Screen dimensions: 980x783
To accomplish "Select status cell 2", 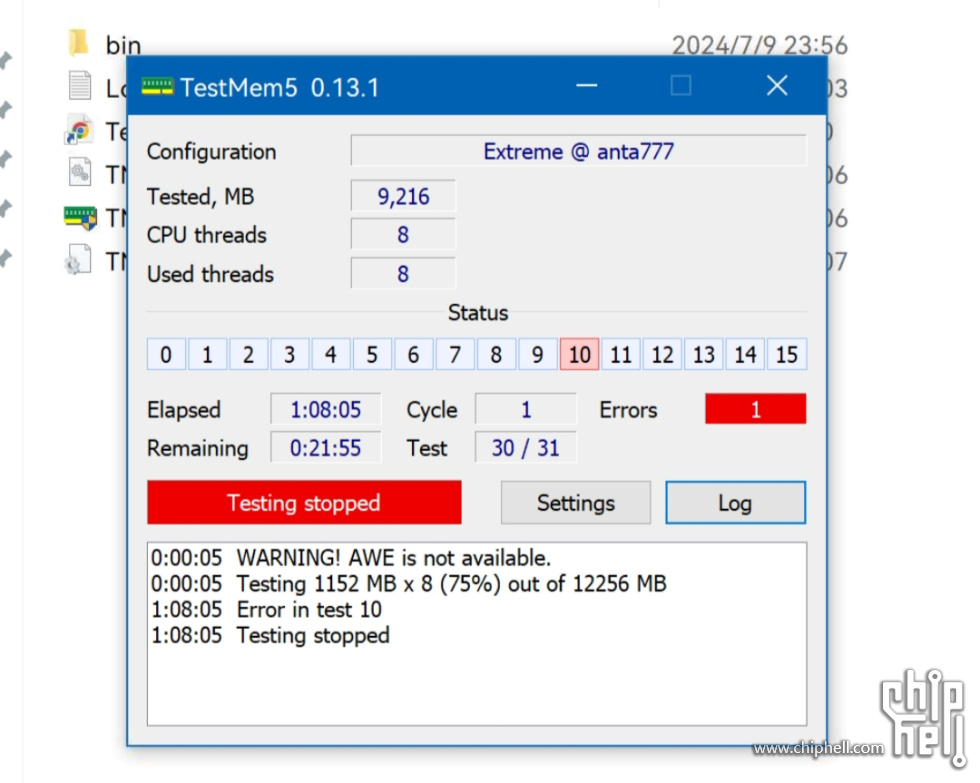I will (x=249, y=354).
